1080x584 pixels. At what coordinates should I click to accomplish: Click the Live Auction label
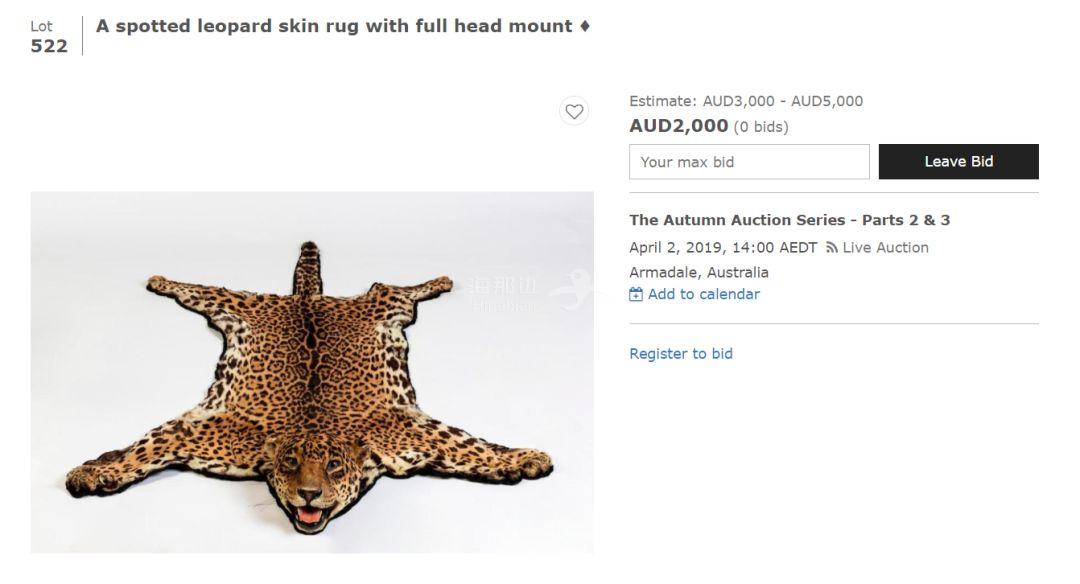coord(885,248)
